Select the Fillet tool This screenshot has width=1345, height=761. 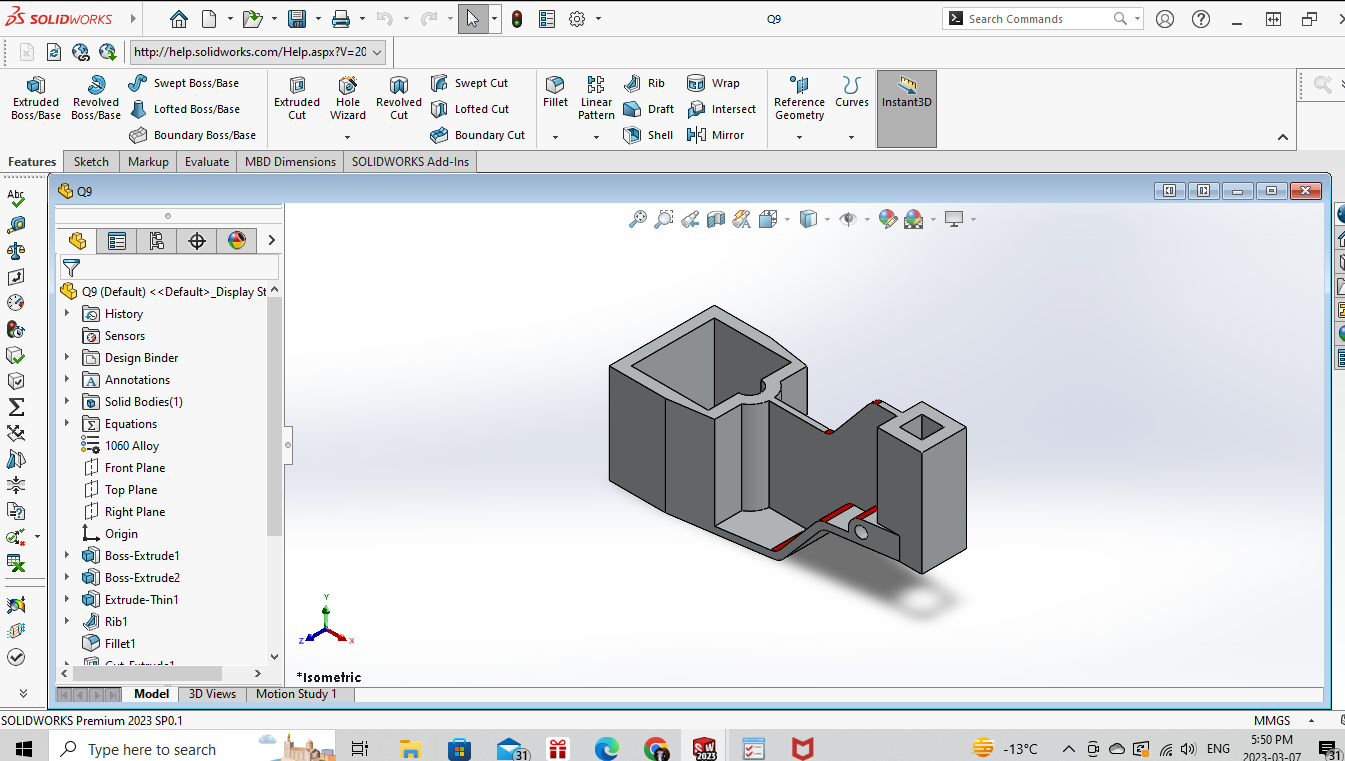(x=555, y=92)
